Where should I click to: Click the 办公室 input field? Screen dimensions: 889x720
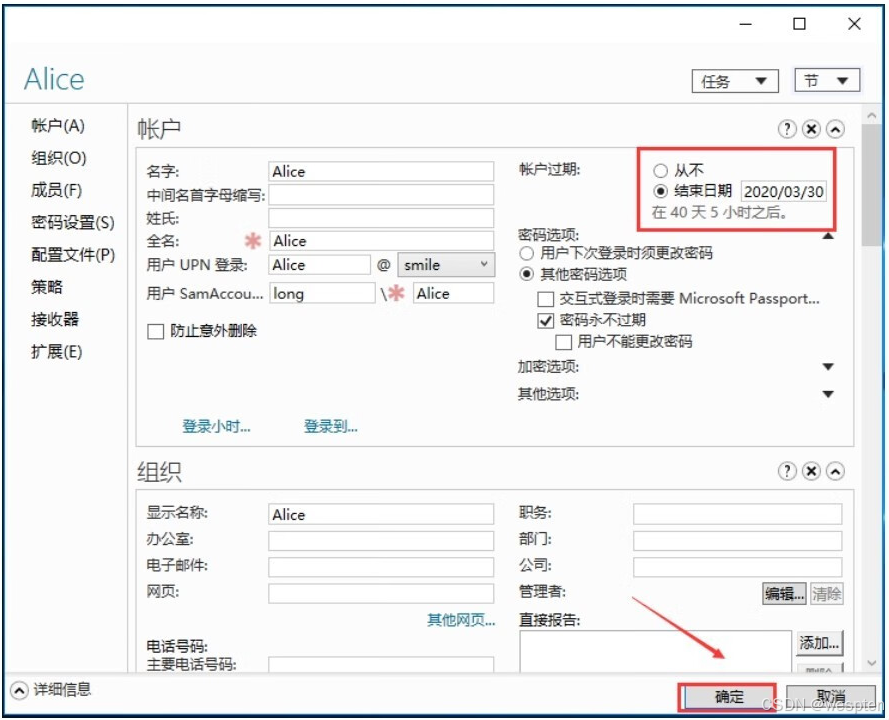(x=381, y=540)
